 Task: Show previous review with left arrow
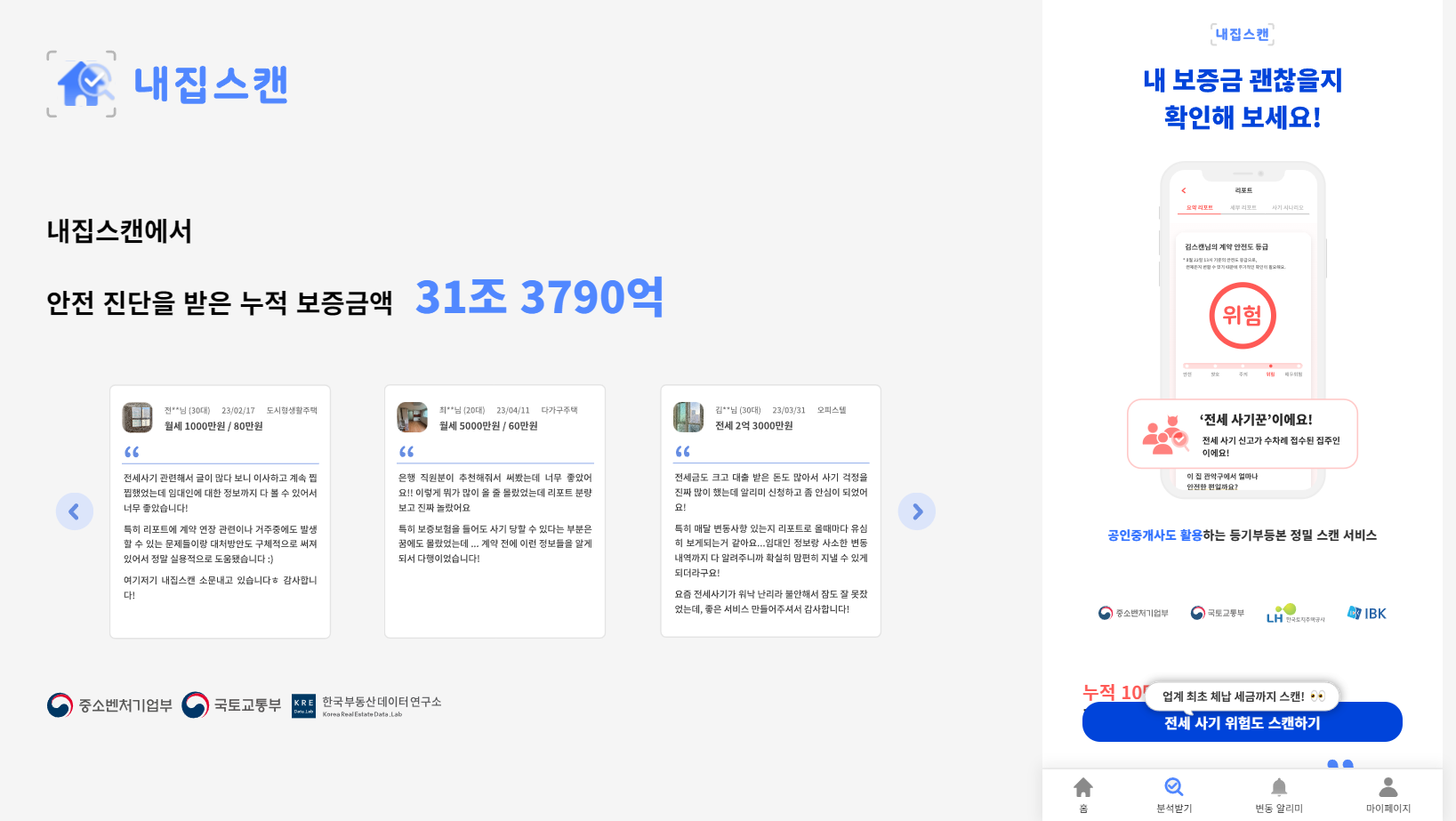(75, 511)
